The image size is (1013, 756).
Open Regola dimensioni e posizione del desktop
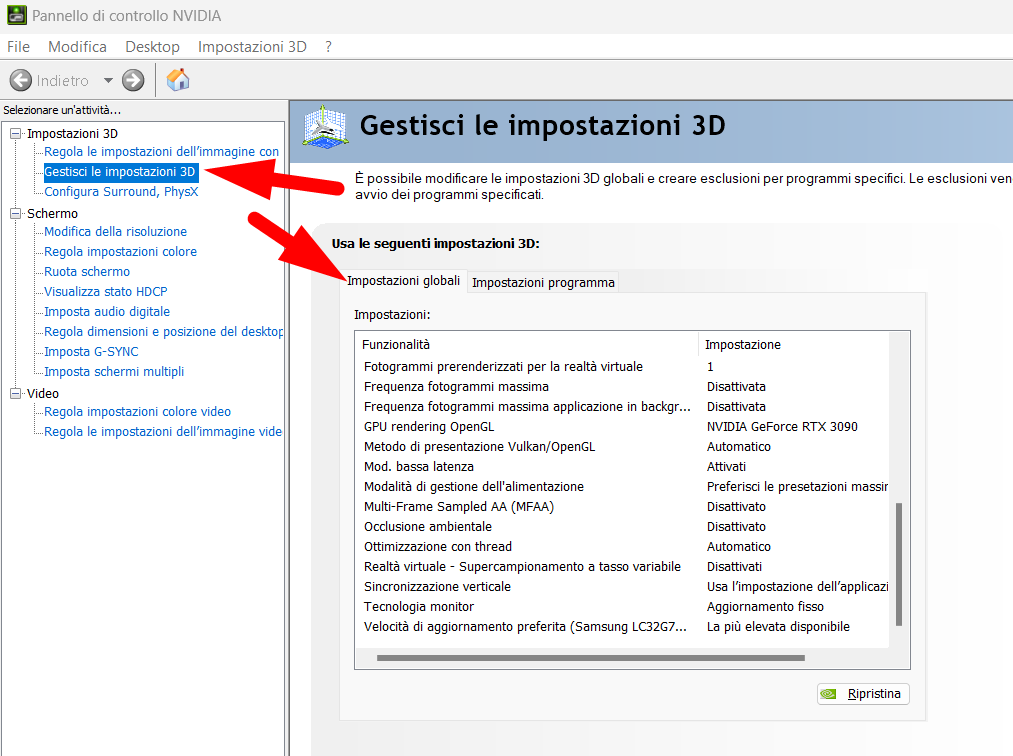163,331
